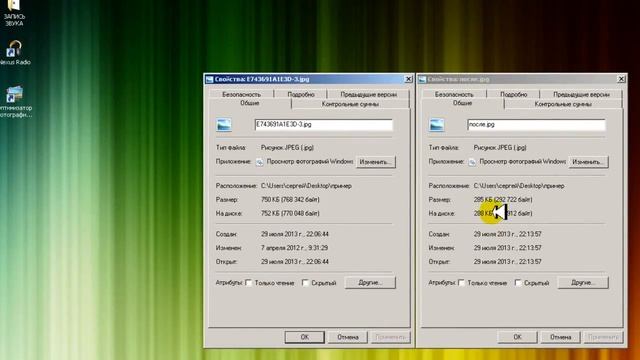640x360 pixels.
Task: Click the Windows Photo Viewer icon in the после.jpg window
Action: click(x=472, y=162)
